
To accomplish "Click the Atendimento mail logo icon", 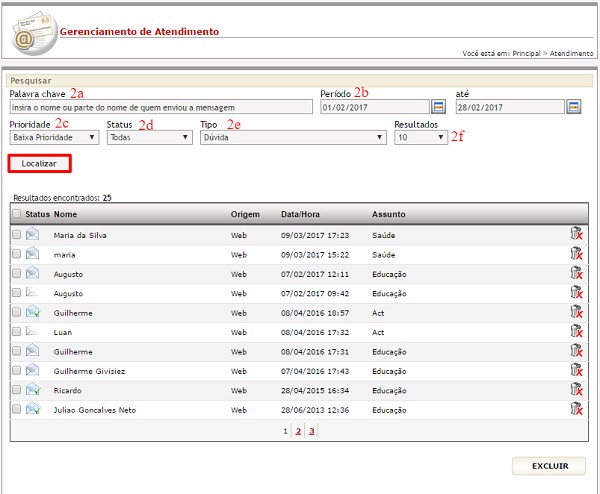I will click(34, 33).
